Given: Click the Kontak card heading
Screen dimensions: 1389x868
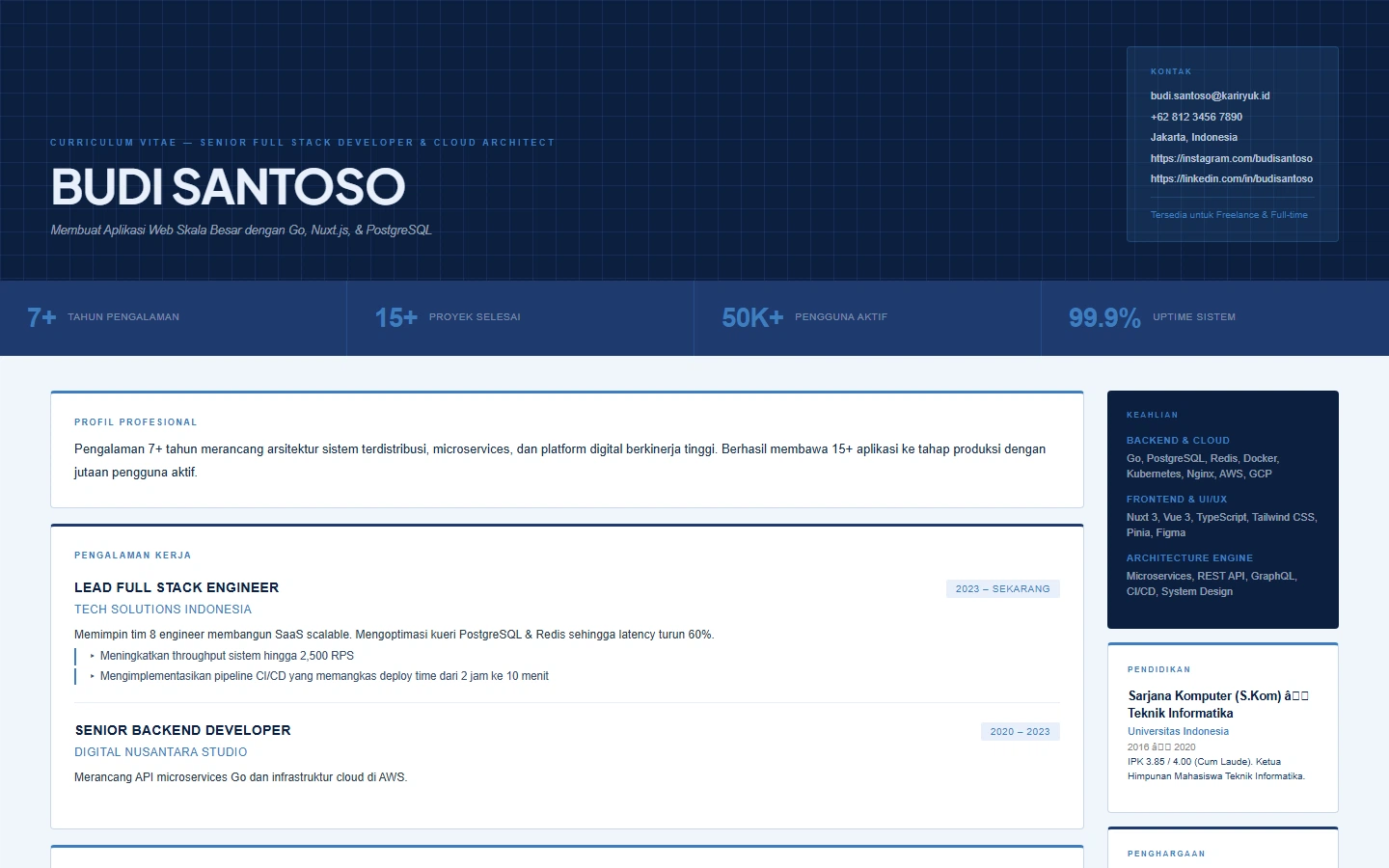Looking at the screenshot, I should tap(1171, 71).
